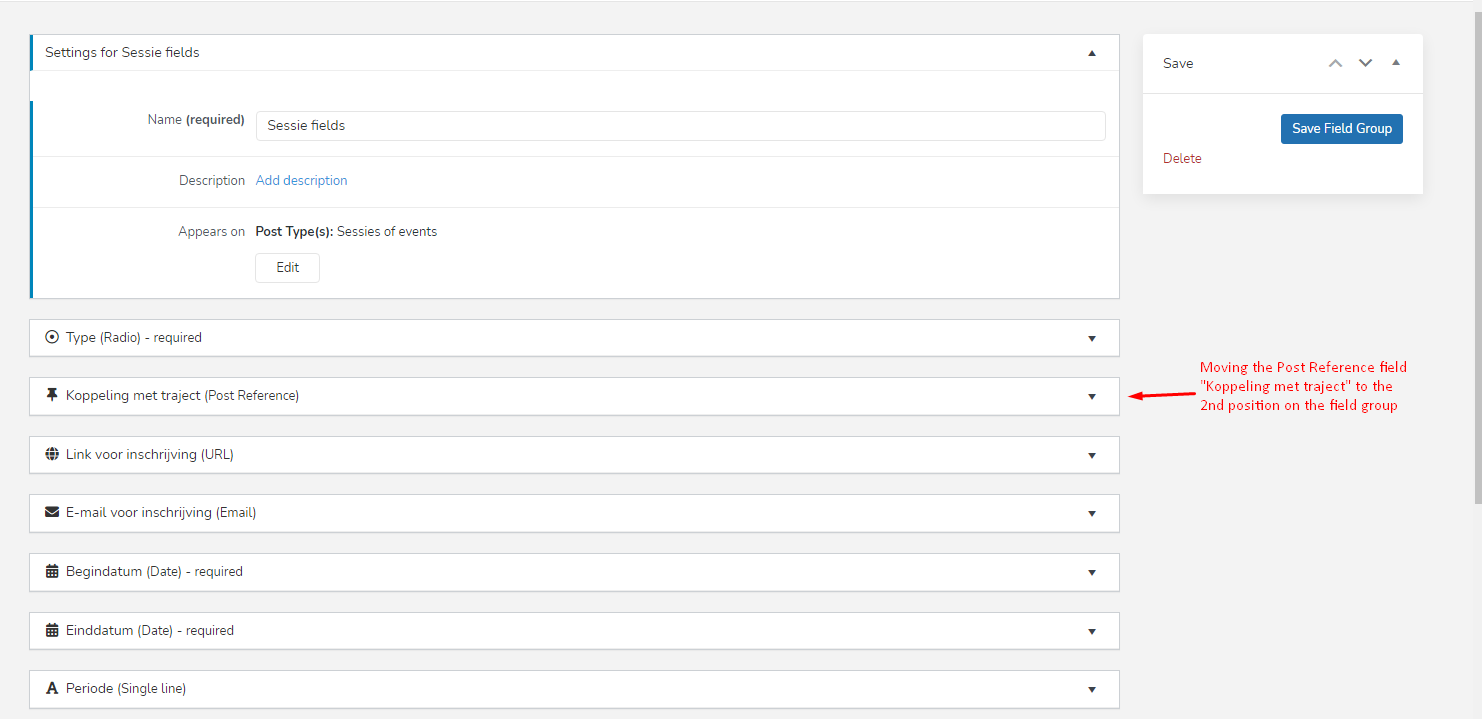Click the calendar icon of Einddatum field

(x=52, y=631)
